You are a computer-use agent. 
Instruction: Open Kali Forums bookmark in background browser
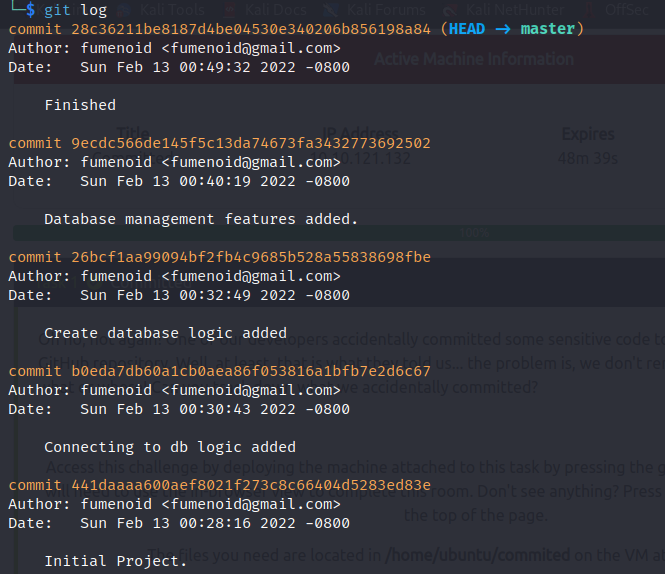click(x=375, y=10)
